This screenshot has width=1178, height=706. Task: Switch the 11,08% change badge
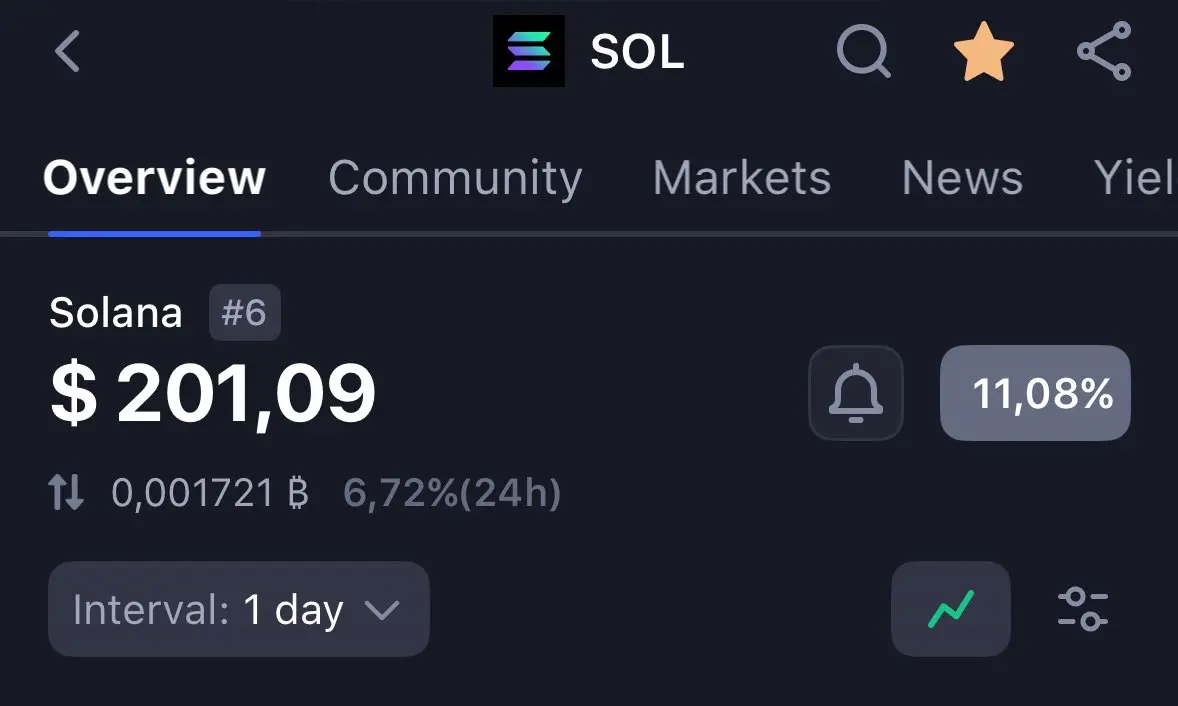(x=1035, y=393)
